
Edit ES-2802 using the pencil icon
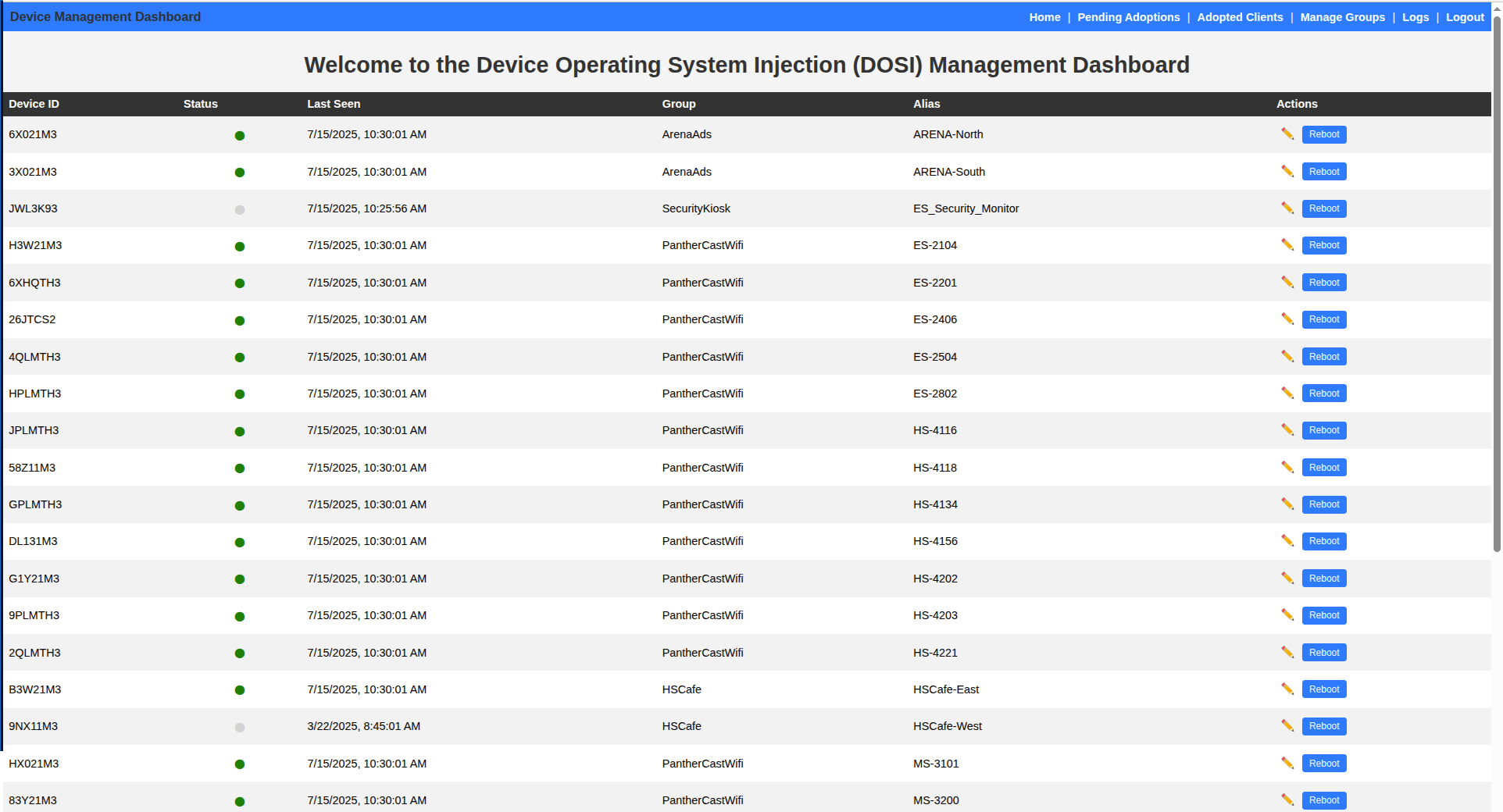click(1287, 393)
